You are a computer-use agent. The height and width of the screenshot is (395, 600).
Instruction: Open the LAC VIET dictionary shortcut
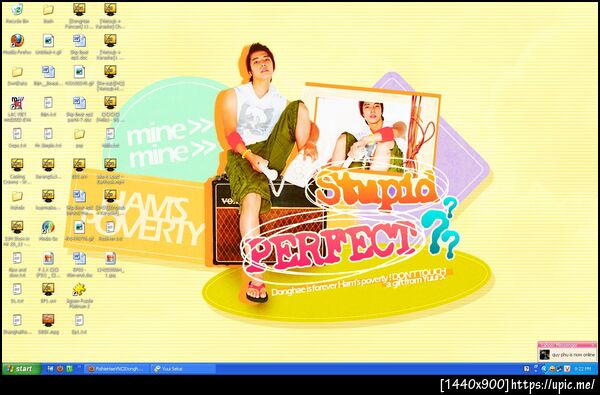coord(17,108)
